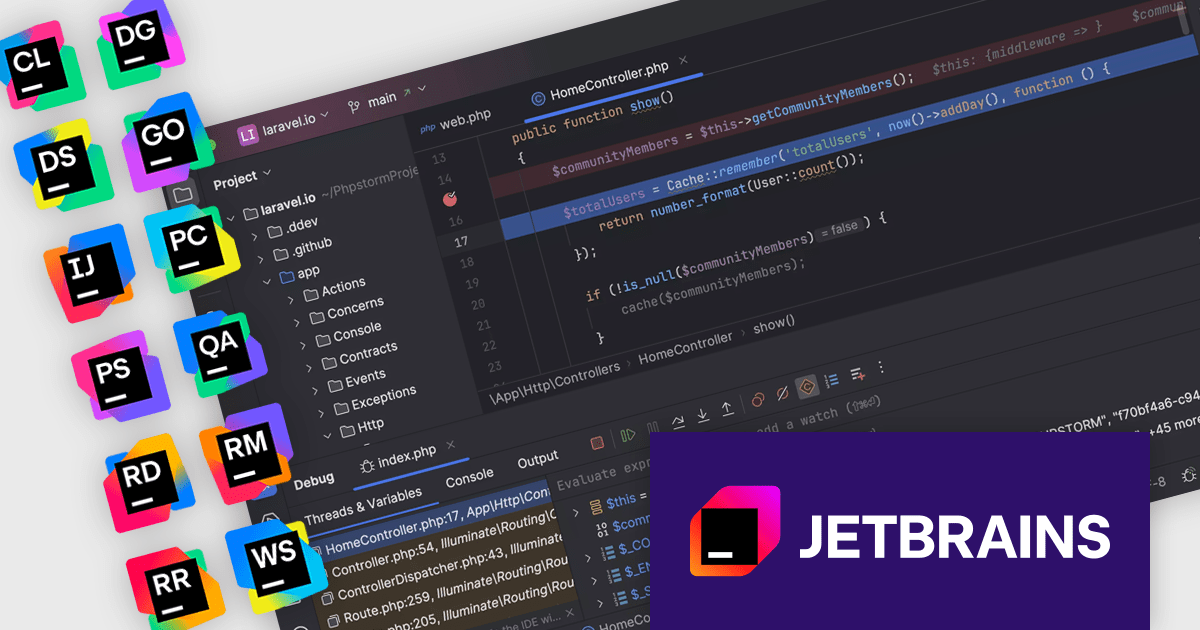Open the Project view dropdown
The width and height of the screenshot is (1200, 630).
(243, 180)
